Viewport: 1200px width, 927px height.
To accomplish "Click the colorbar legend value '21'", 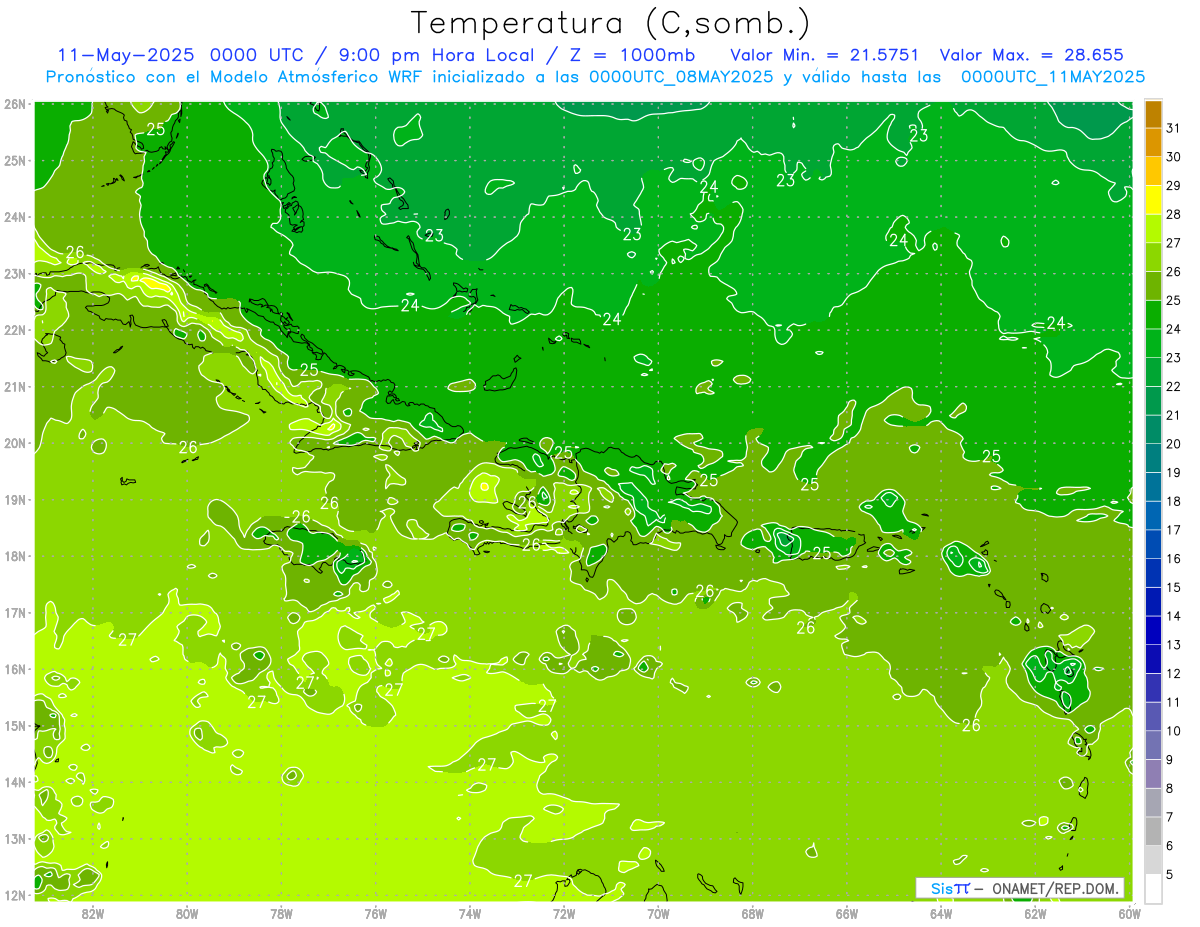I will (x=1174, y=415).
